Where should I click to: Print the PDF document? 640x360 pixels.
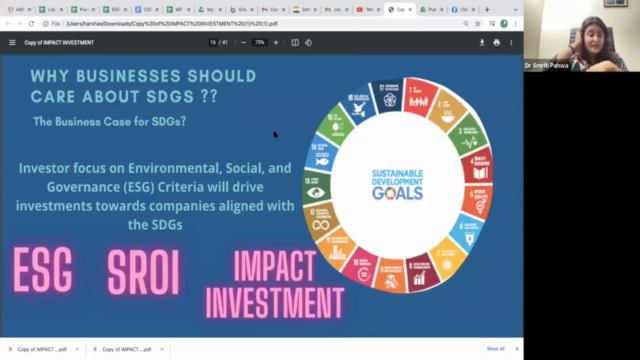tap(496, 42)
